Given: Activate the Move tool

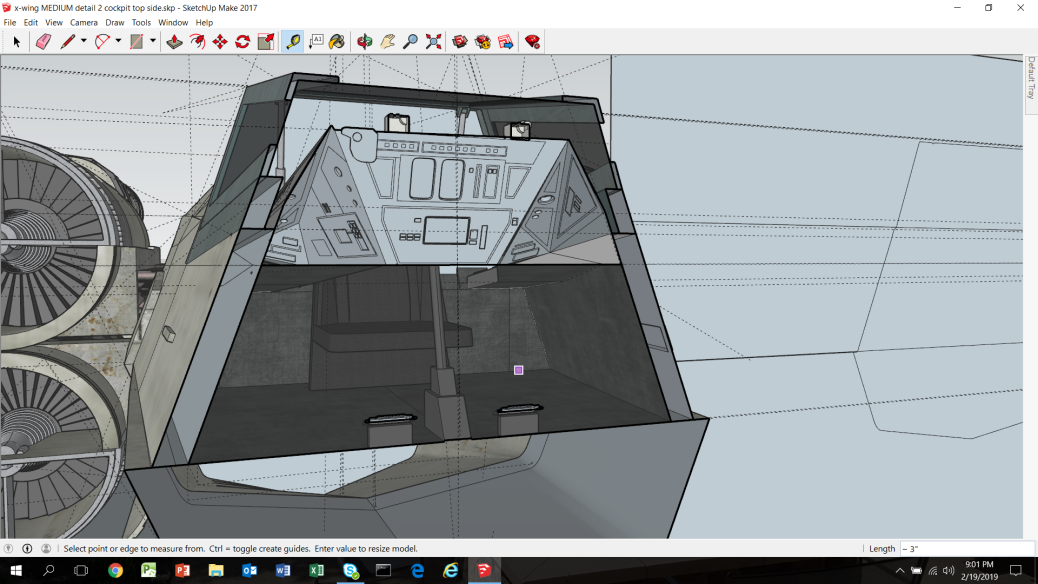Looking at the screenshot, I should [220, 42].
